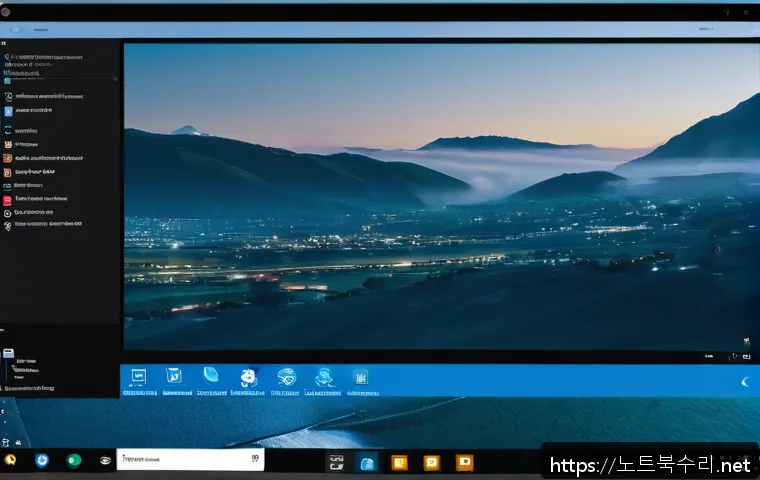Open the blue circular icon on the taskbar

42,461
